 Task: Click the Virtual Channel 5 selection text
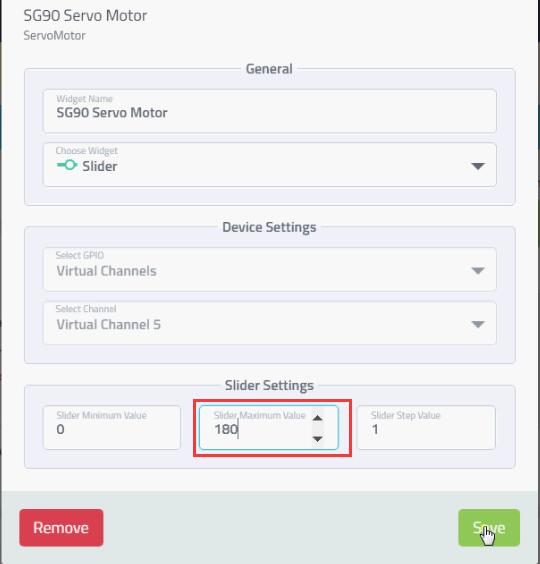pos(109,324)
